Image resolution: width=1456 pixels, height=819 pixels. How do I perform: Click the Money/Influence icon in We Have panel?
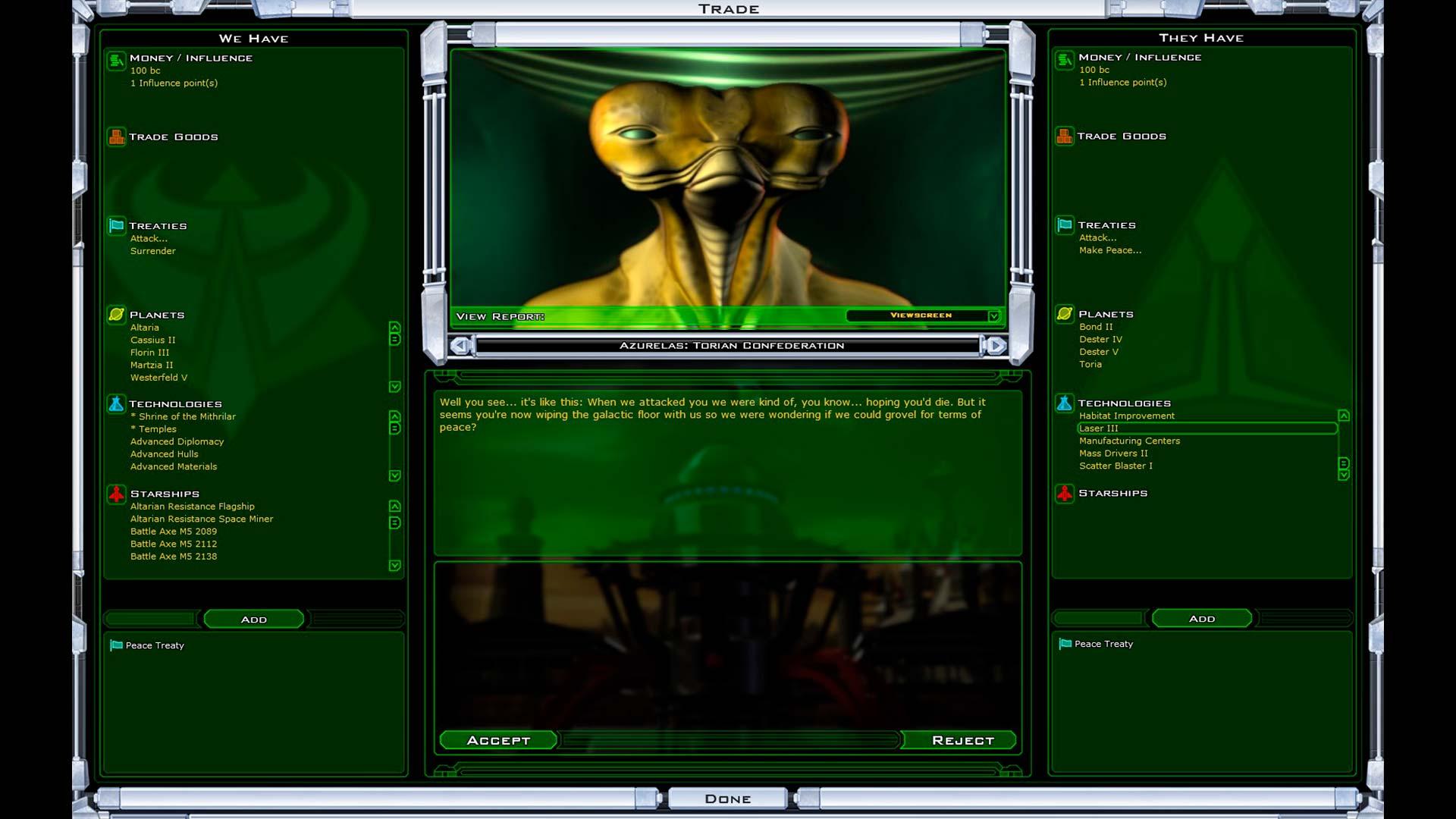pos(116,60)
